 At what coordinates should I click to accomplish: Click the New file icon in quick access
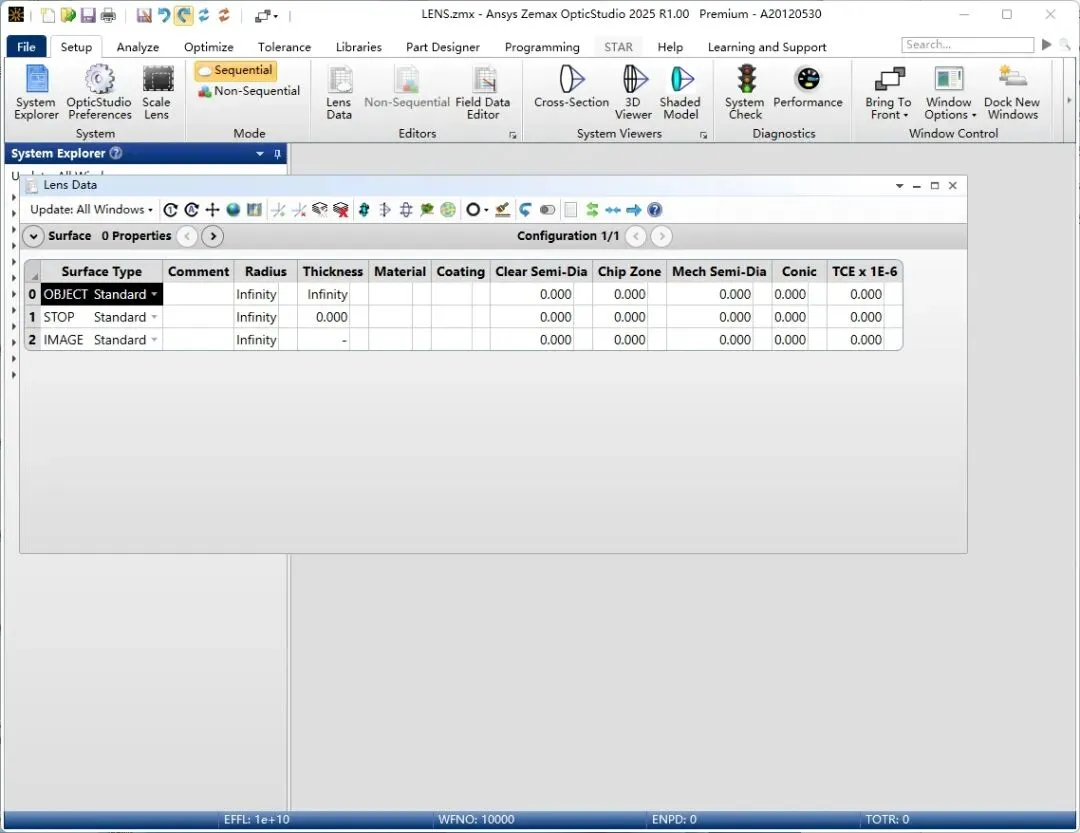point(48,15)
